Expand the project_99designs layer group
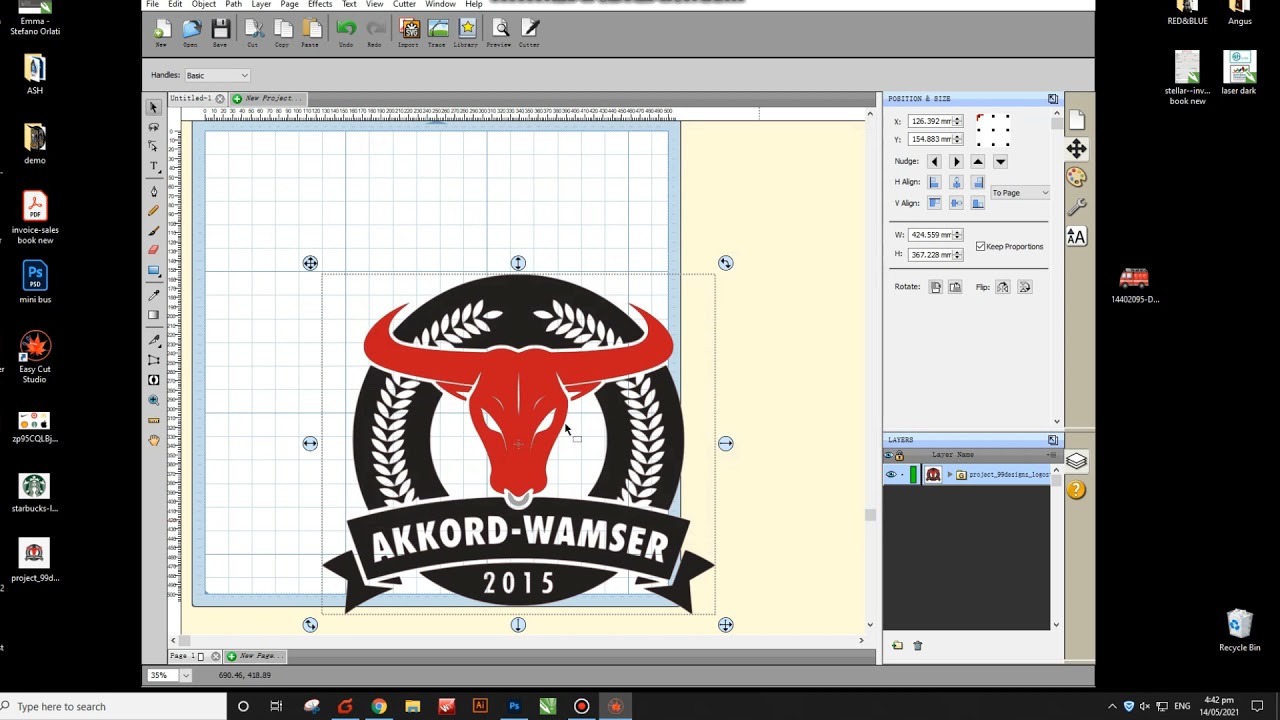Viewport: 1280px width, 720px height. click(950, 475)
